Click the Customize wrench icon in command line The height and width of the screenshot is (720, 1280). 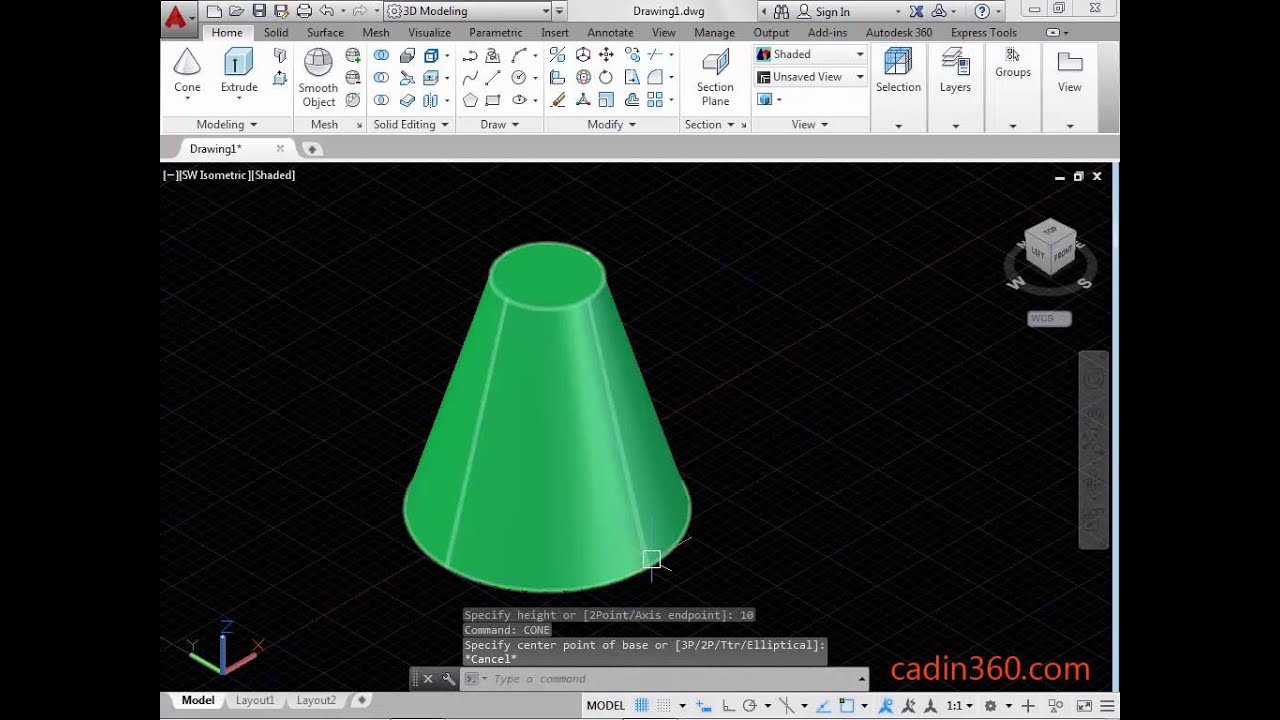[x=448, y=679]
